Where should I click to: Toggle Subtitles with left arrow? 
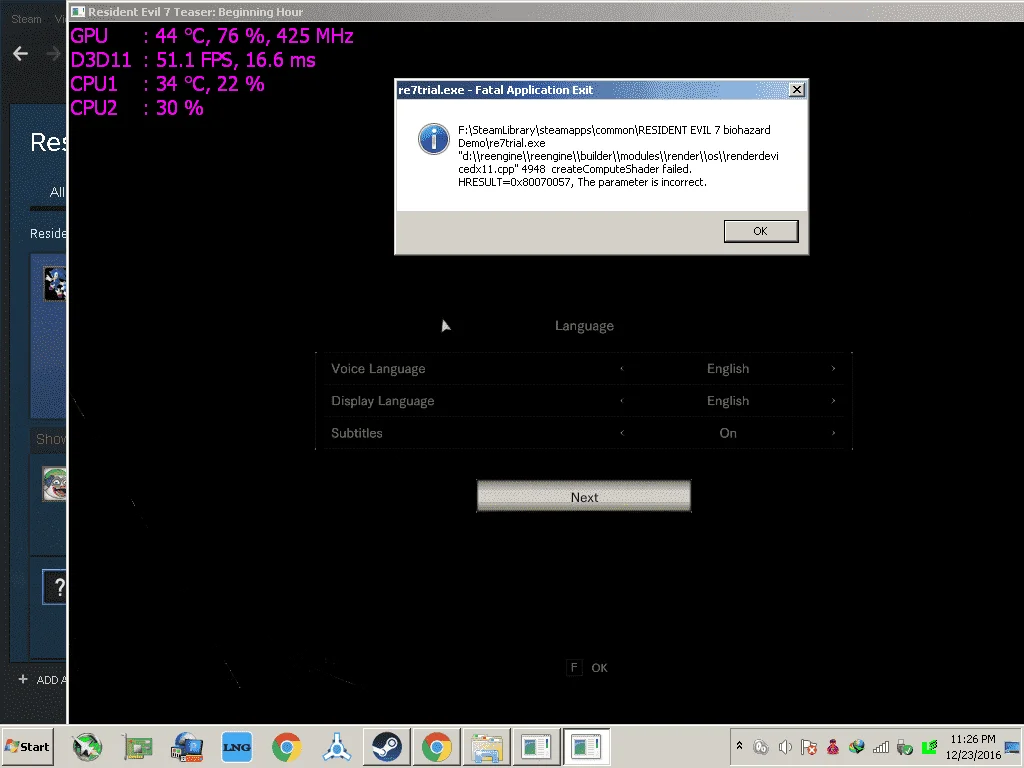(x=622, y=432)
